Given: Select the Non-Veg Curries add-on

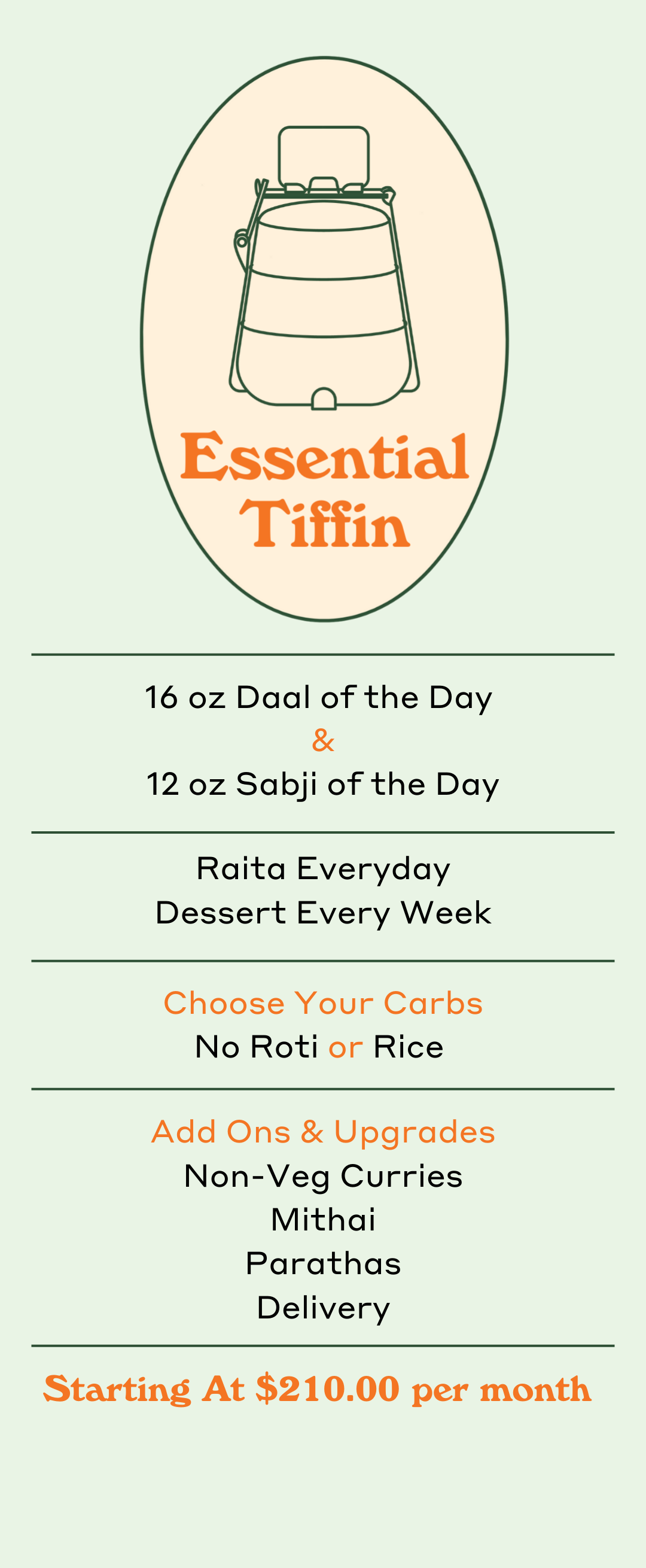Looking at the screenshot, I should point(323,1177).
